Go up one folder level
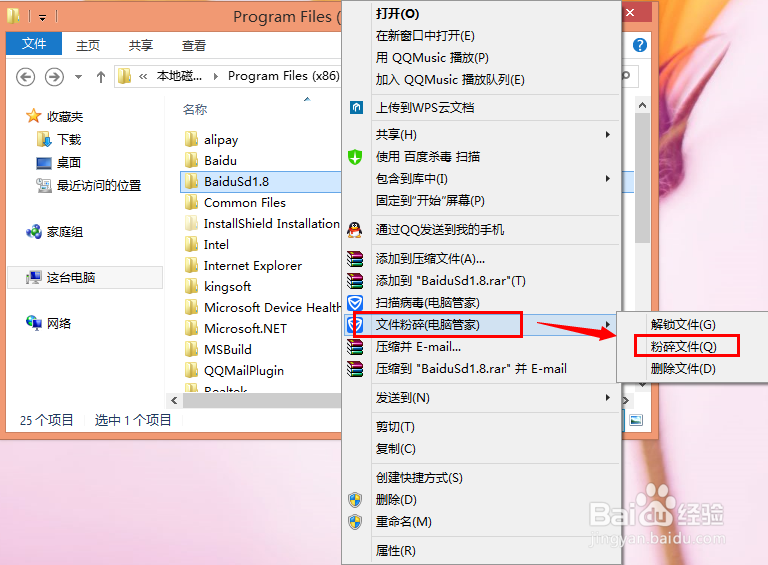 point(101,77)
